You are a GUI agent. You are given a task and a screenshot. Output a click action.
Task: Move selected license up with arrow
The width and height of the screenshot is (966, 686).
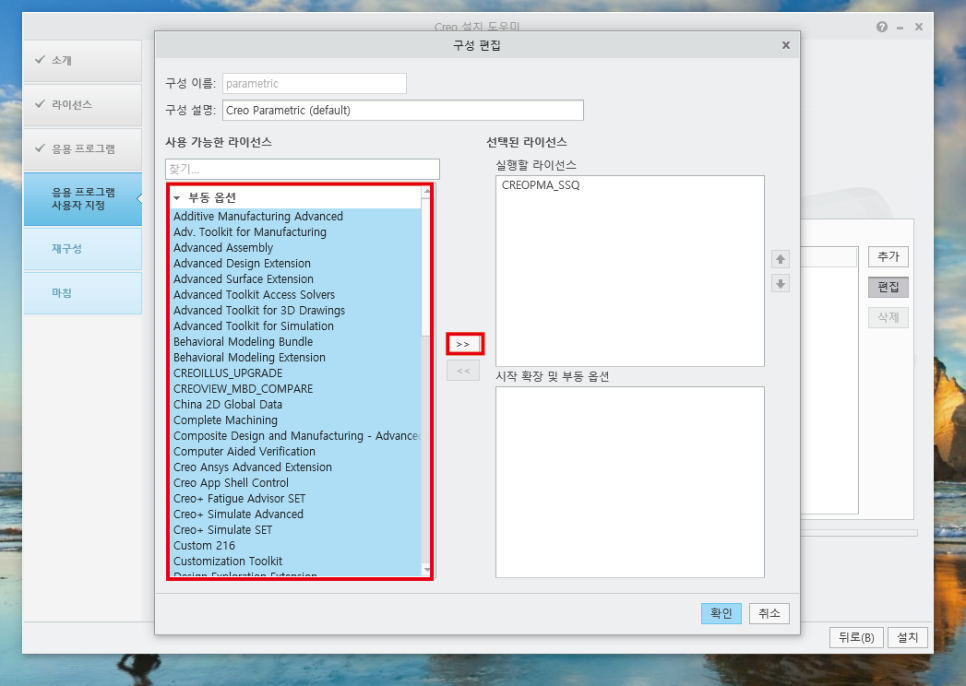780,259
